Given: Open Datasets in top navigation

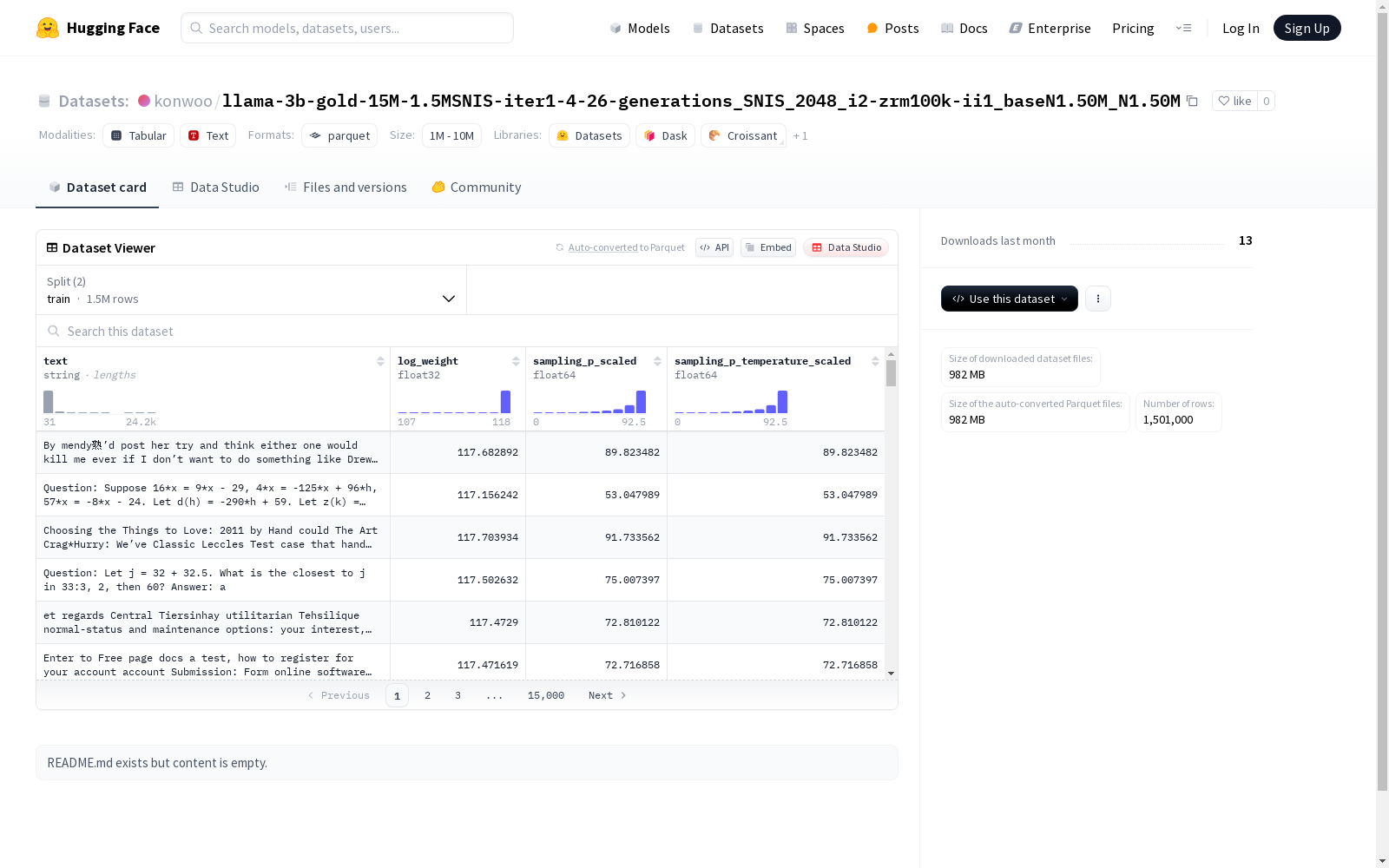Looking at the screenshot, I should (727, 28).
